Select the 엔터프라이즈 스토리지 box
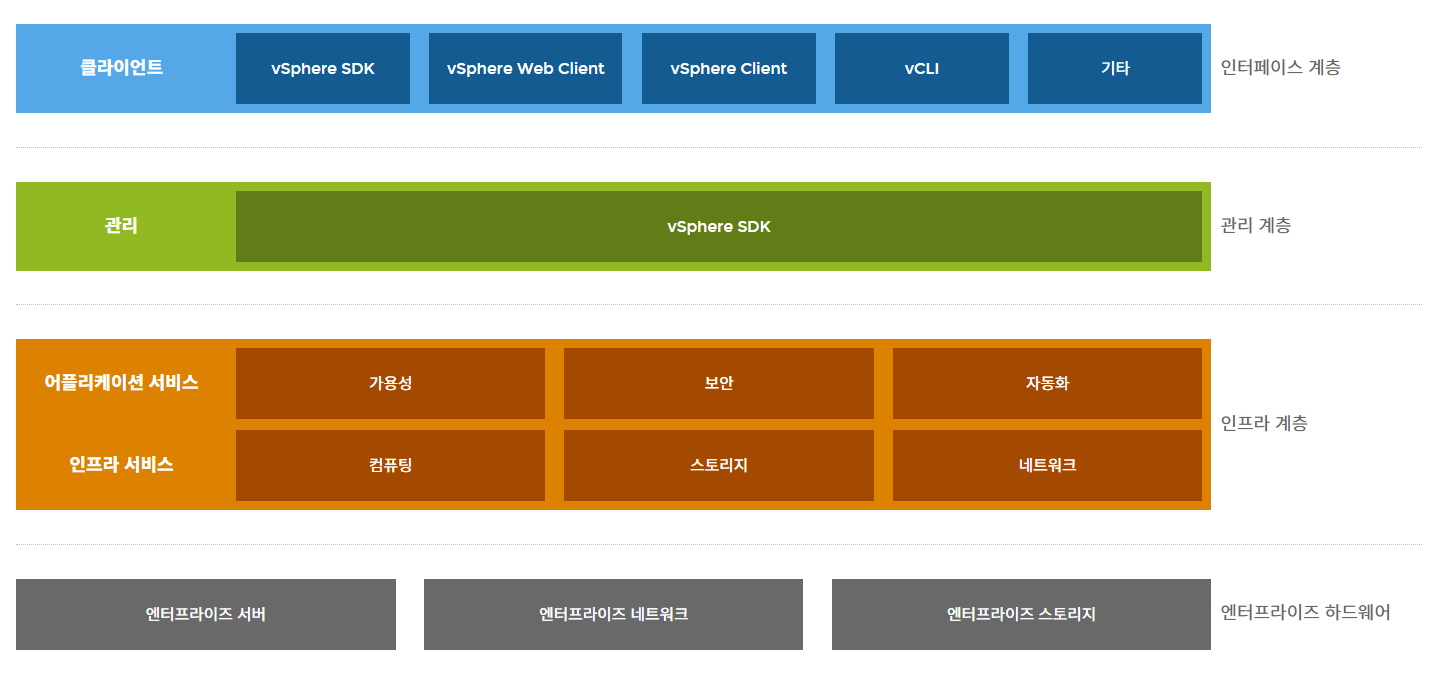Image resolution: width=1453 pixels, height=688 pixels. point(1021,614)
